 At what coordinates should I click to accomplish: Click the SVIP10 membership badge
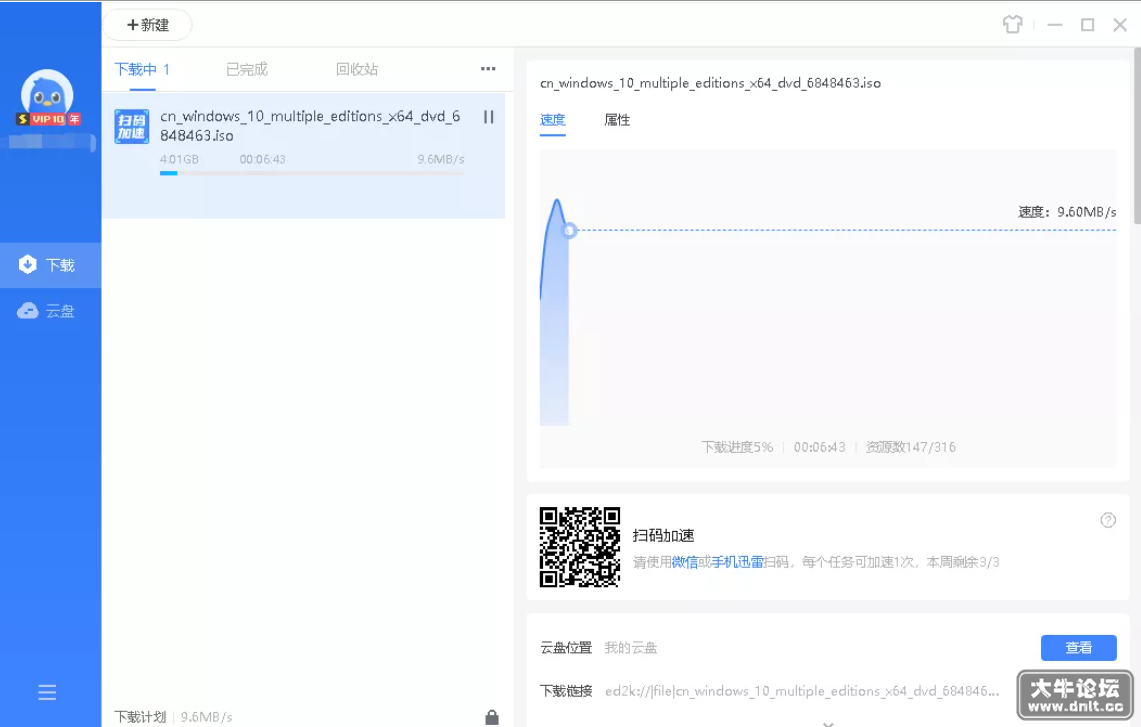click(48, 119)
